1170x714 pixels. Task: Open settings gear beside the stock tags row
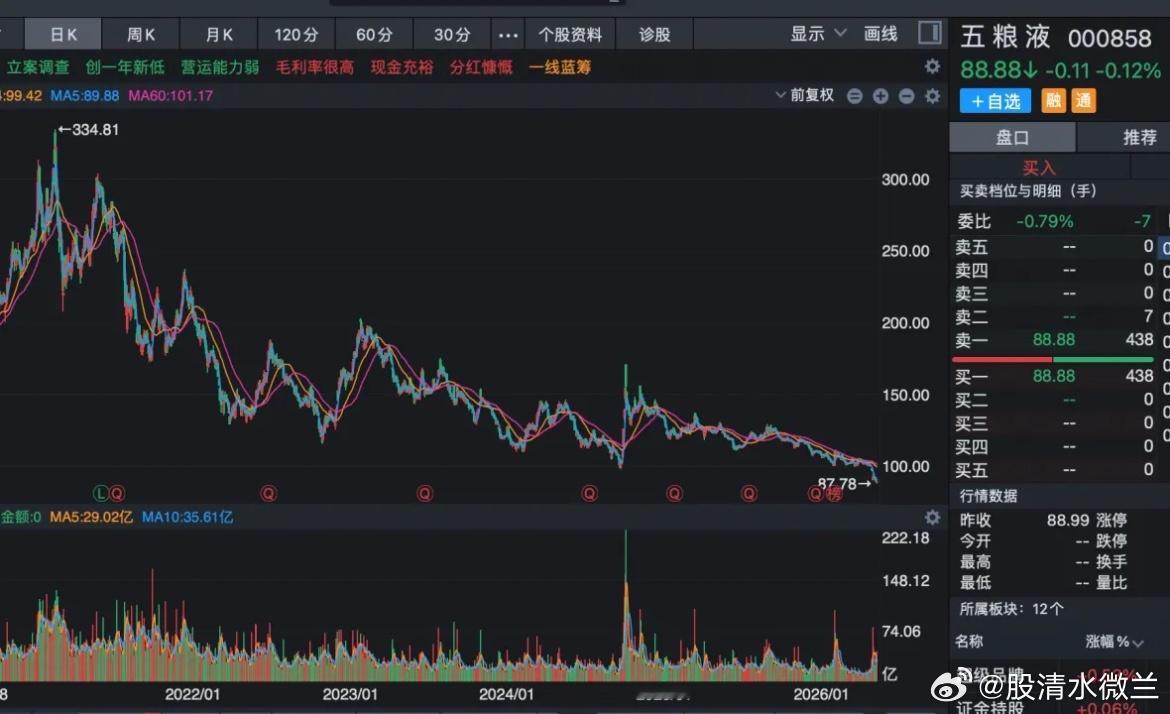[x=932, y=66]
